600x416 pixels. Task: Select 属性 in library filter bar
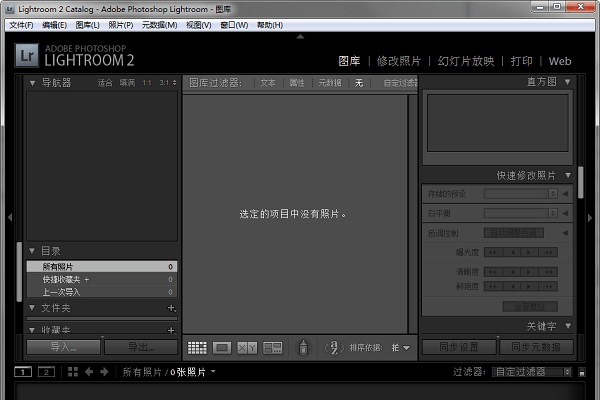(x=297, y=83)
